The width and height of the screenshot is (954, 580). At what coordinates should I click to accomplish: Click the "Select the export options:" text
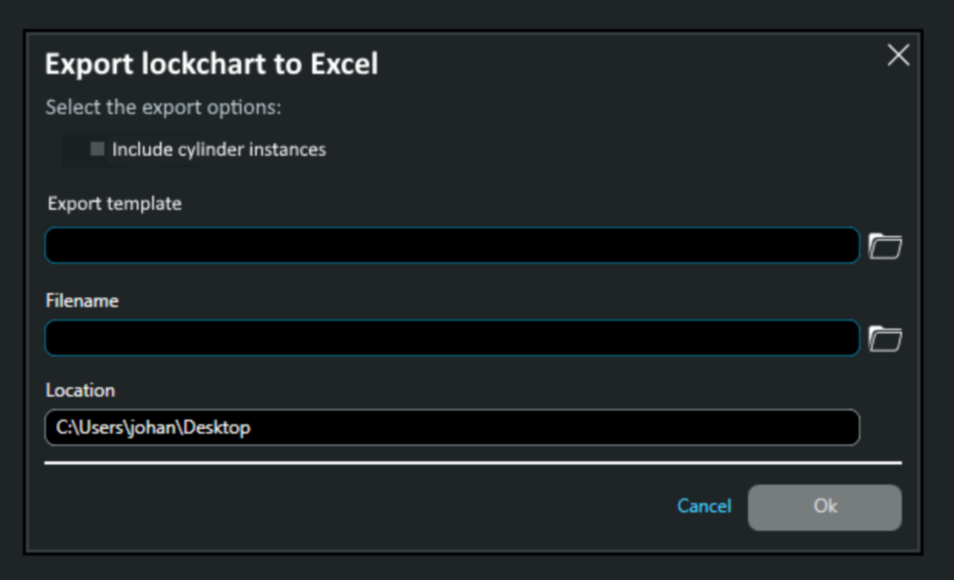pos(164,107)
